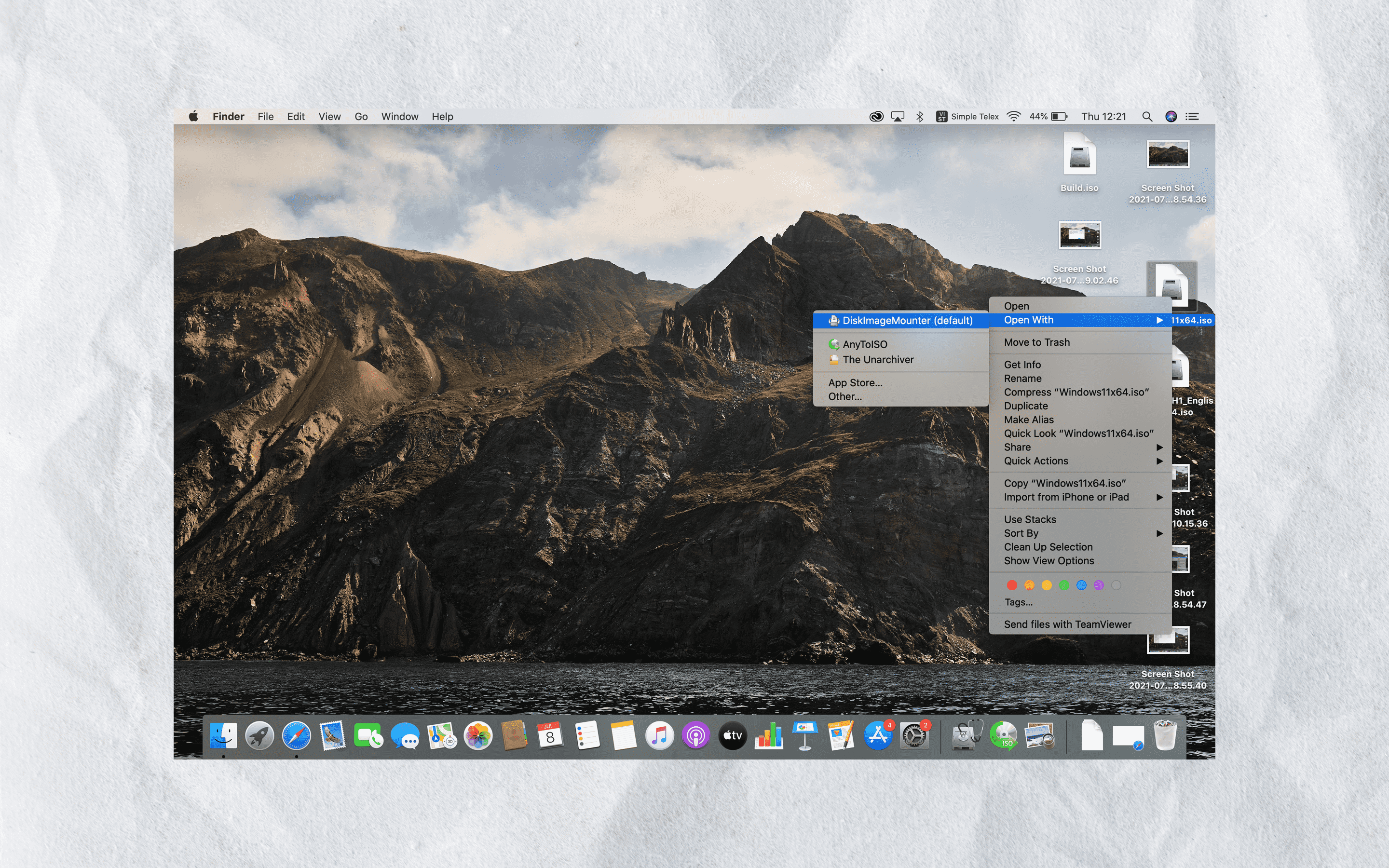Expand the Sort By submenu
Image resolution: width=1389 pixels, height=868 pixels.
[x=1021, y=533]
